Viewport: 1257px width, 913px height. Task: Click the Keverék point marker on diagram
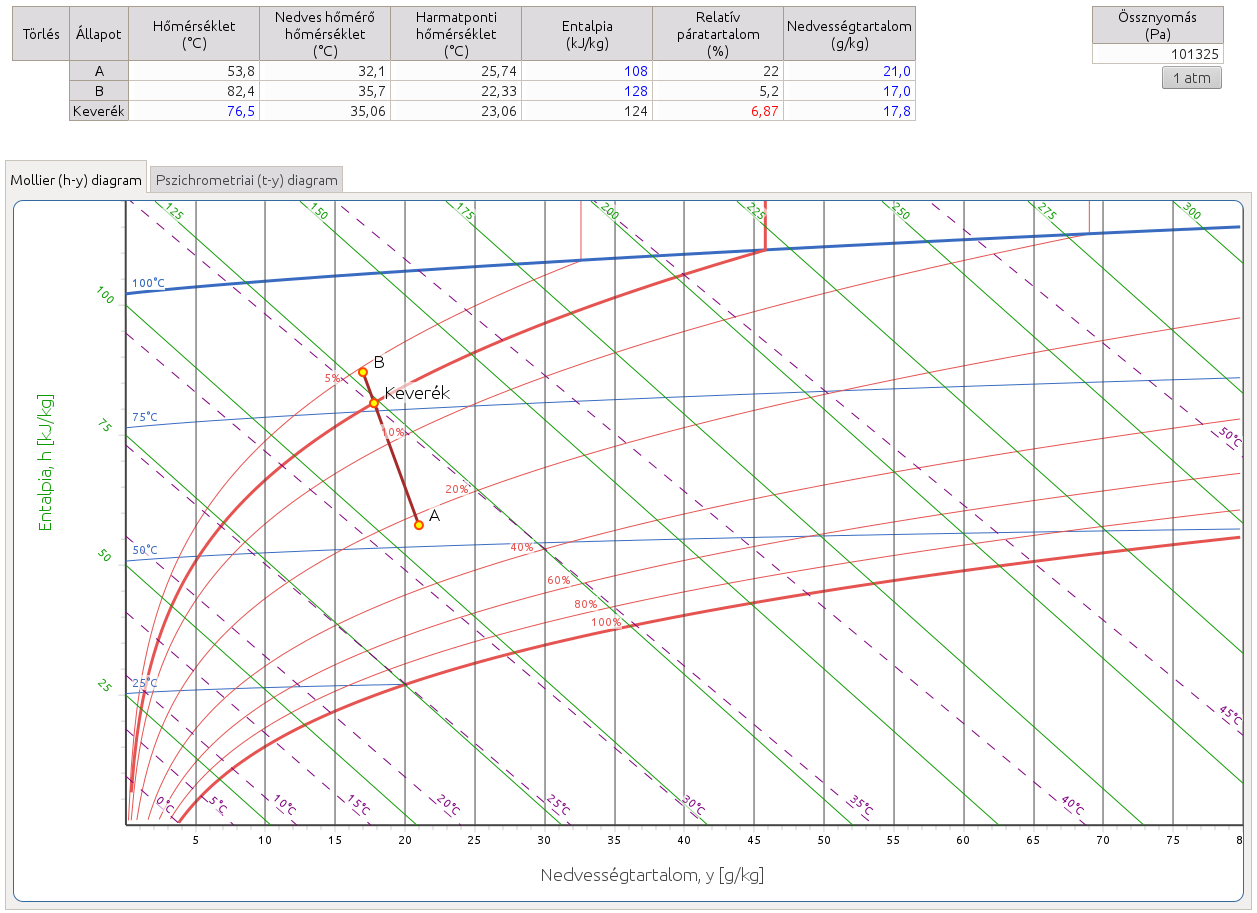(374, 403)
